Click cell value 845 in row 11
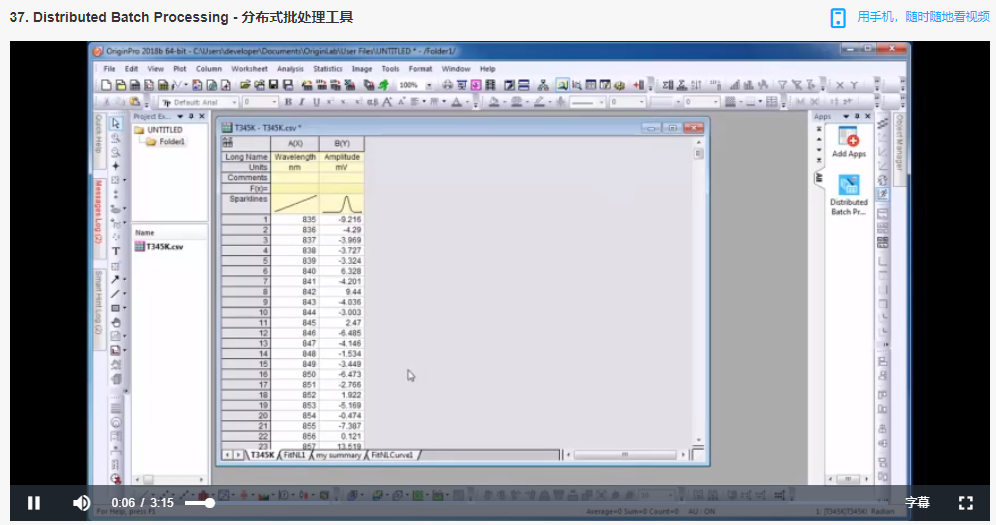Screen dimensions: 996x525 click(295, 323)
